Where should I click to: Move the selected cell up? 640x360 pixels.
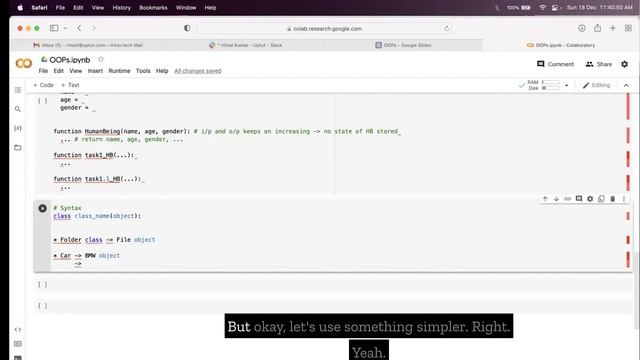click(545, 199)
